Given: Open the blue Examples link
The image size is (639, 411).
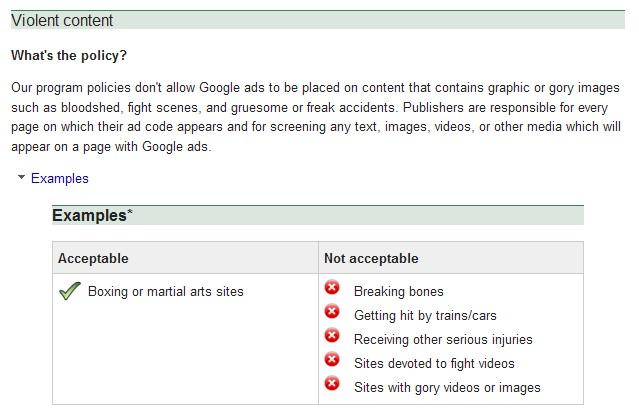Looking at the screenshot, I should (x=59, y=179).
